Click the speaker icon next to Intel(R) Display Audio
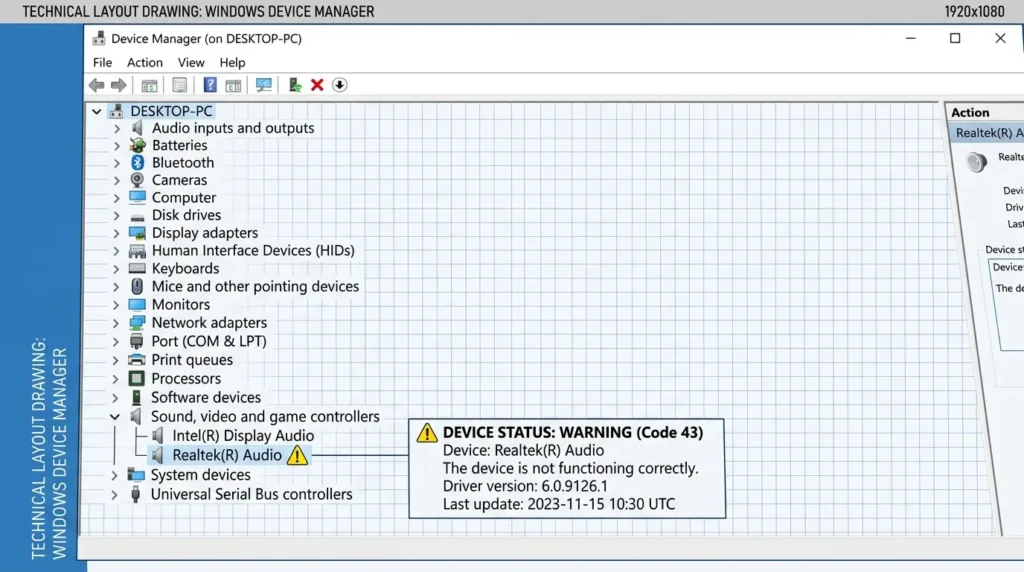Screen dimensions: 1024x572 pos(157,436)
